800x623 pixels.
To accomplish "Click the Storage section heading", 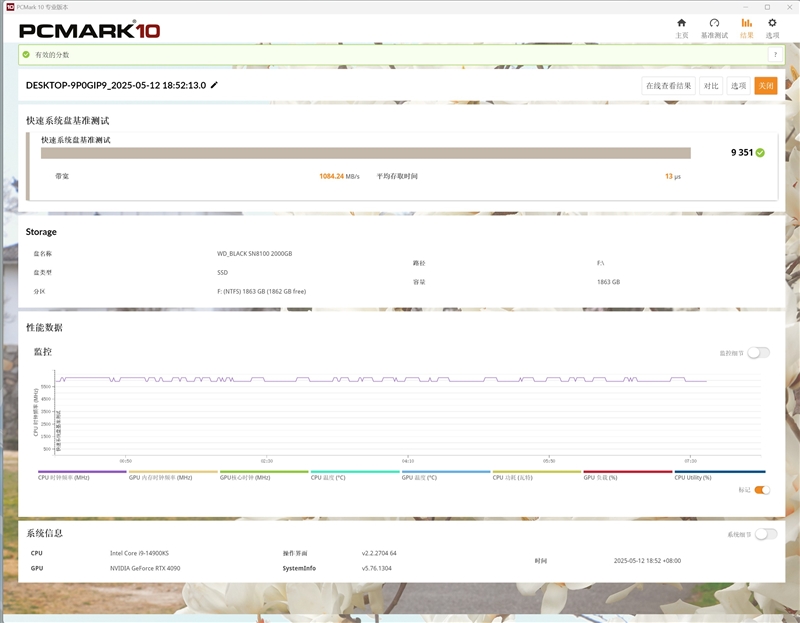I will pyautogui.click(x=41, y=232).
